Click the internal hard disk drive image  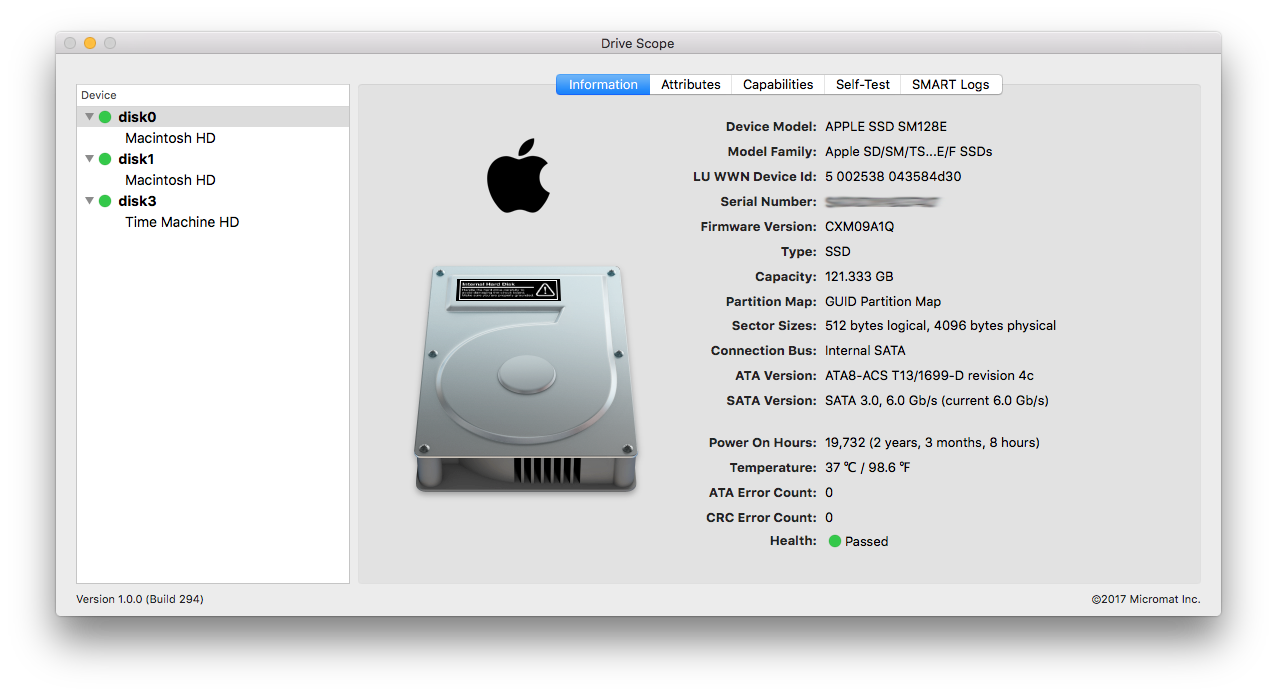coord(526,379)
